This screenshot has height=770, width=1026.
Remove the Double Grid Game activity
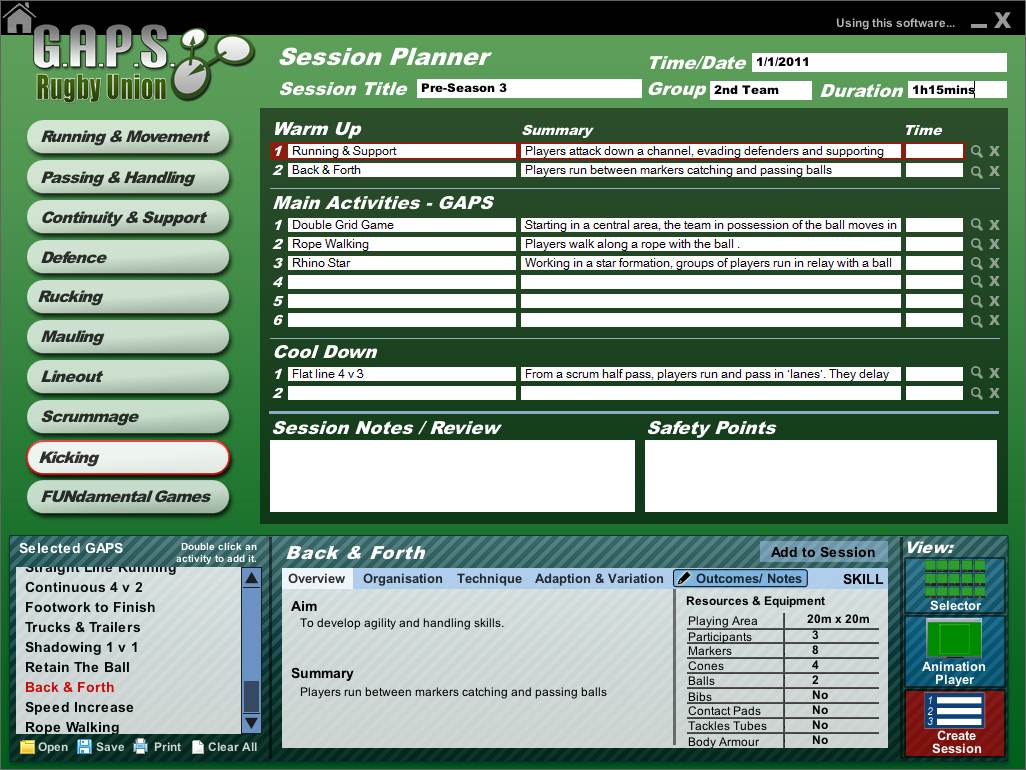pyautogui.click(x=995, y=224)
